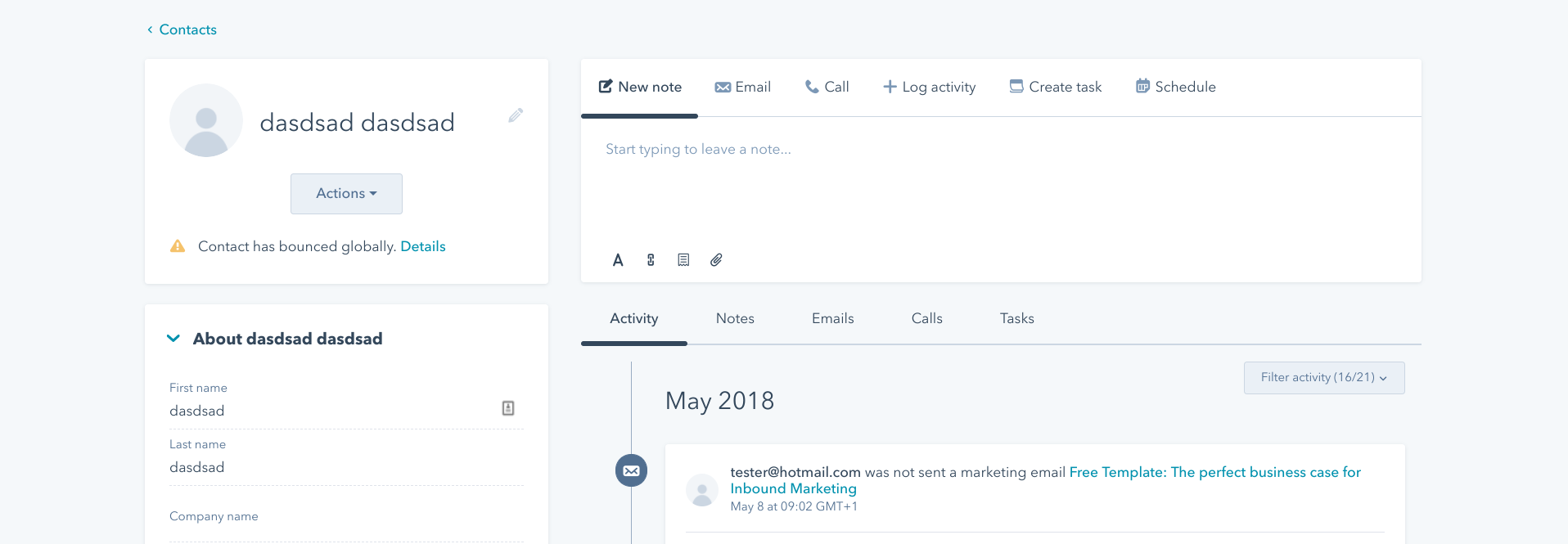The width and height of the screenshot is (1568, 544).
Task: Click the envelope icon on activity timeline
Action: click(631, 470)
